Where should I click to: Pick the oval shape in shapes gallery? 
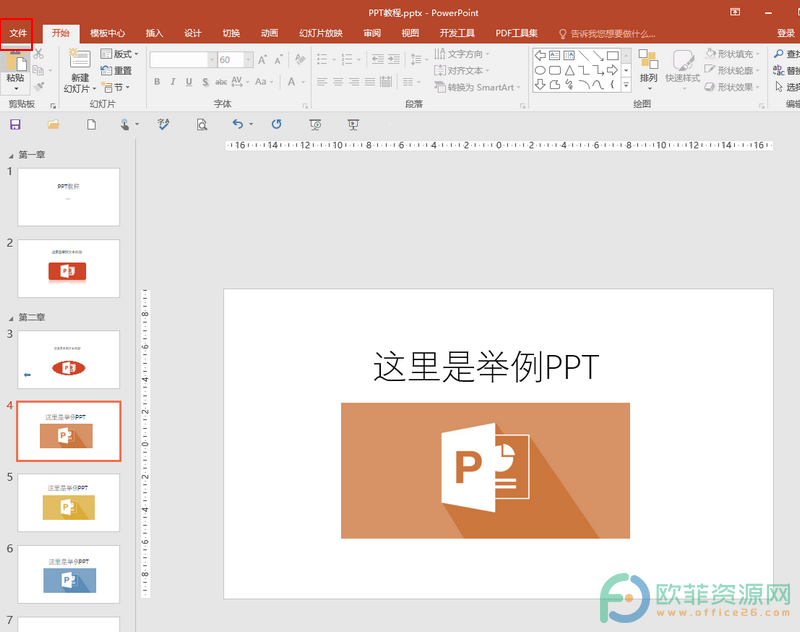coord(540,70)
